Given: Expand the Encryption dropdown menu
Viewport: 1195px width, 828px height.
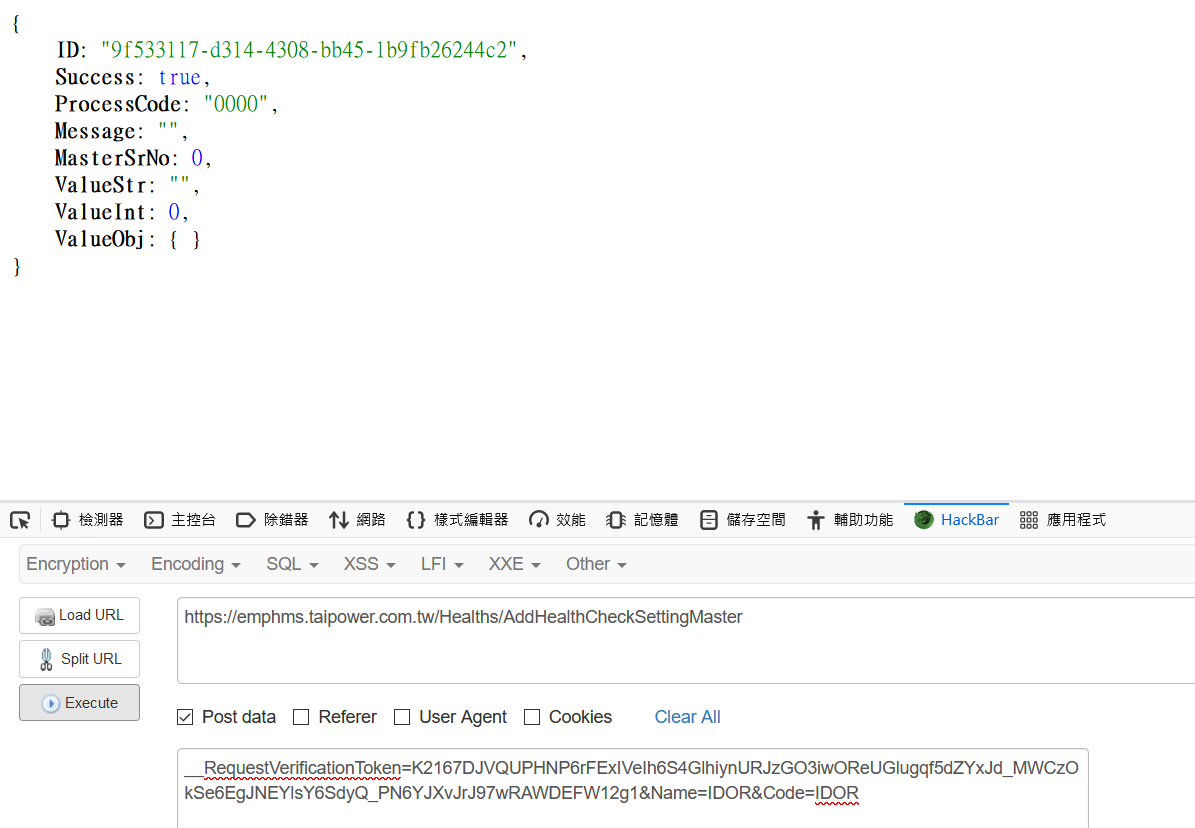Looking at the screenshot, I should [x=75, y=564].
